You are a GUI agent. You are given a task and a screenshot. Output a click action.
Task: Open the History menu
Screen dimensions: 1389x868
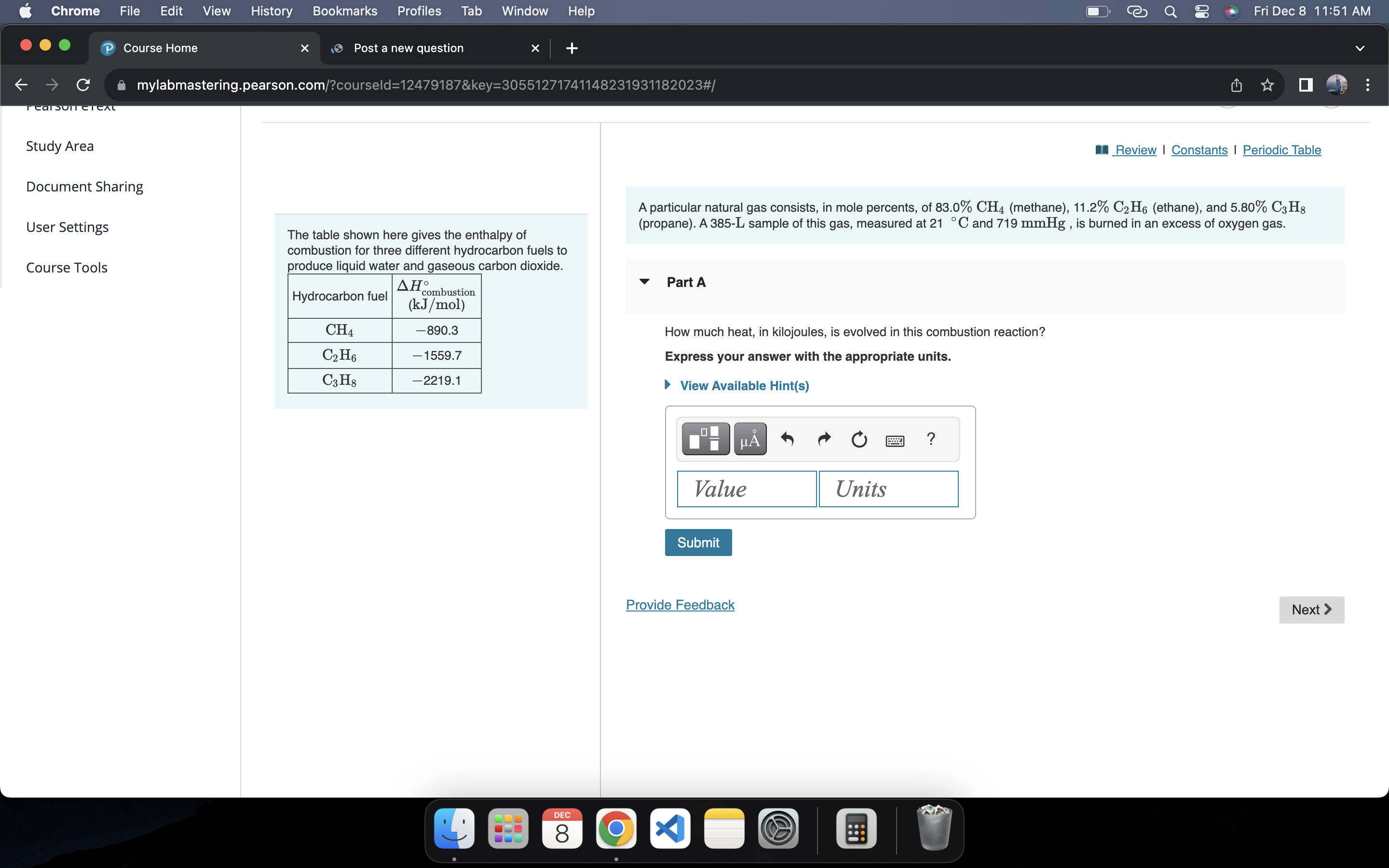pos(272,11)
